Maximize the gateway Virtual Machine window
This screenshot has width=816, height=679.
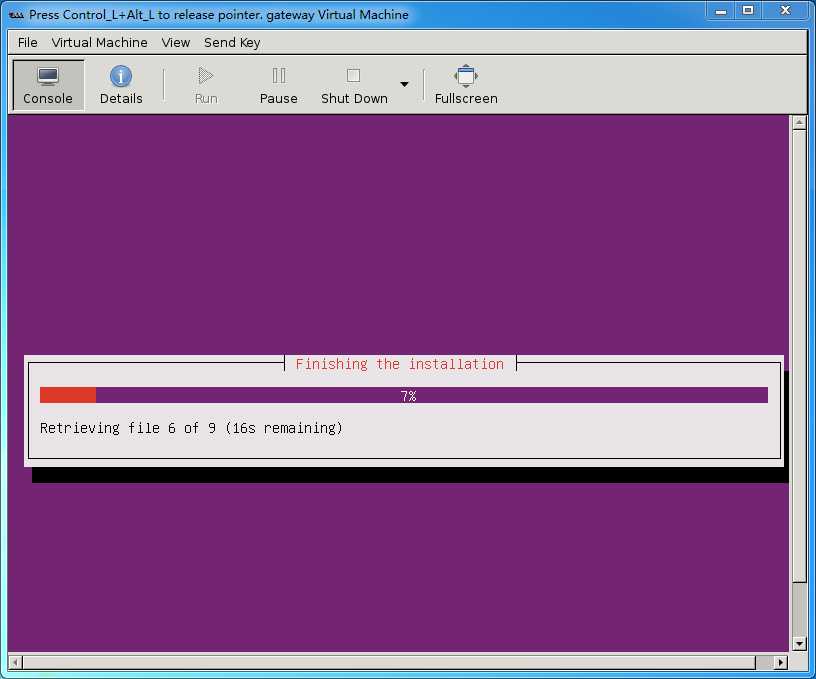point(748,11)
